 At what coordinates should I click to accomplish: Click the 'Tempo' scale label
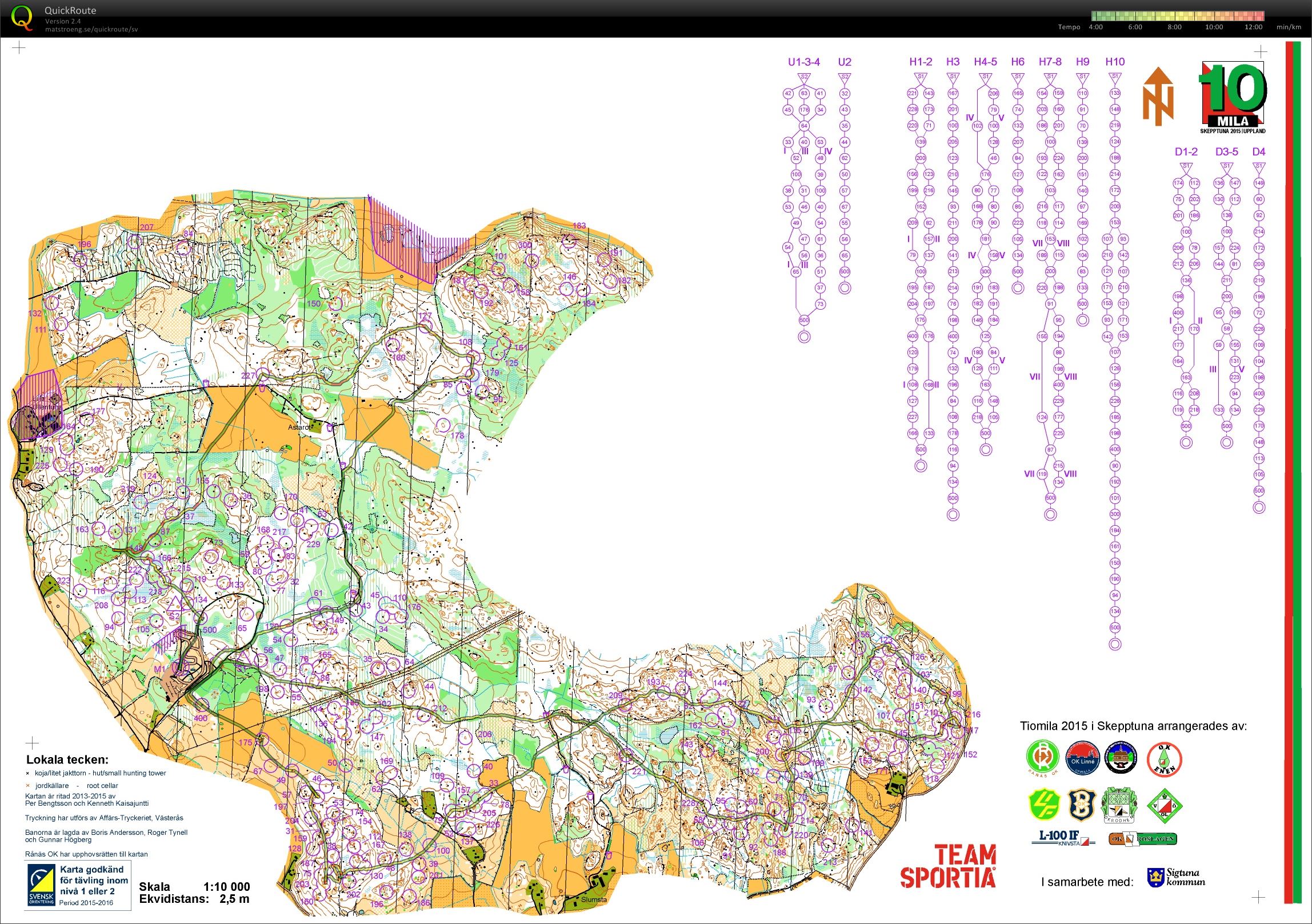coord(1069,27)
